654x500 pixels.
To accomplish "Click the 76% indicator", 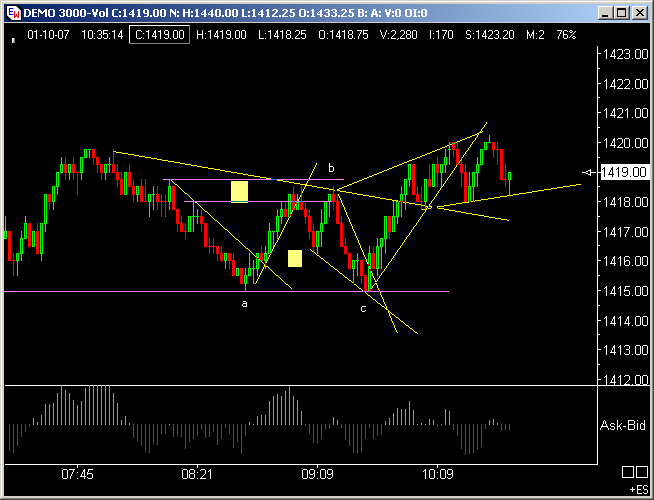I will coord(566,35).
